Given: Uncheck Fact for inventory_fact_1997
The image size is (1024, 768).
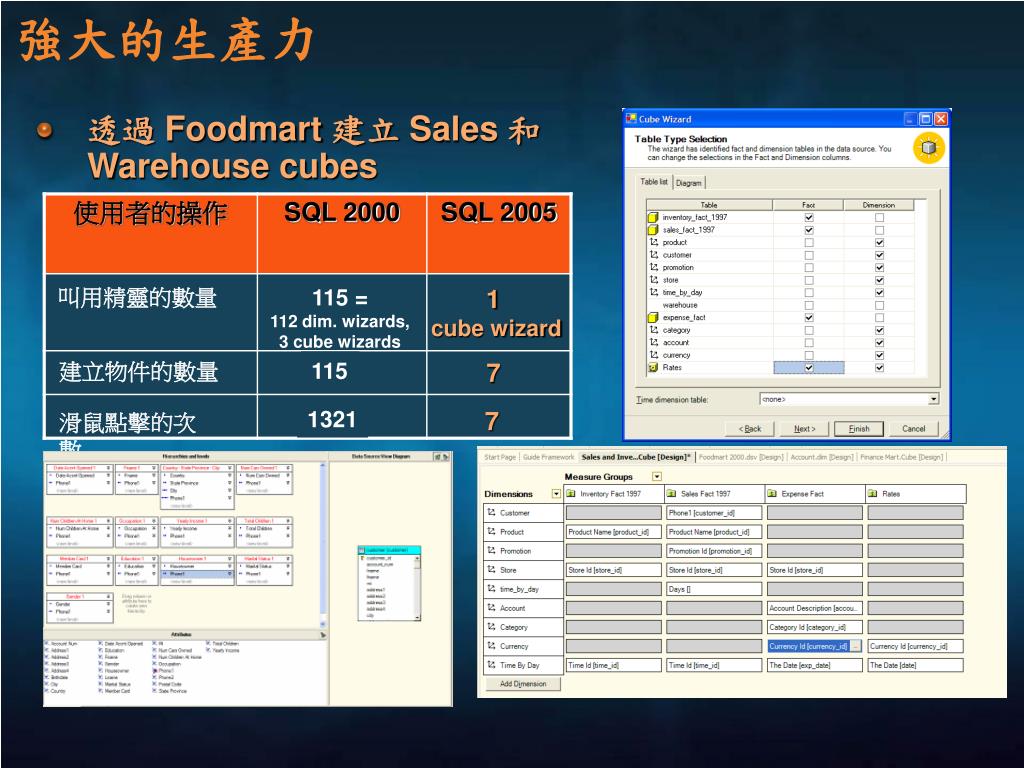Looking at the screenshot, I should click(809, 217).
